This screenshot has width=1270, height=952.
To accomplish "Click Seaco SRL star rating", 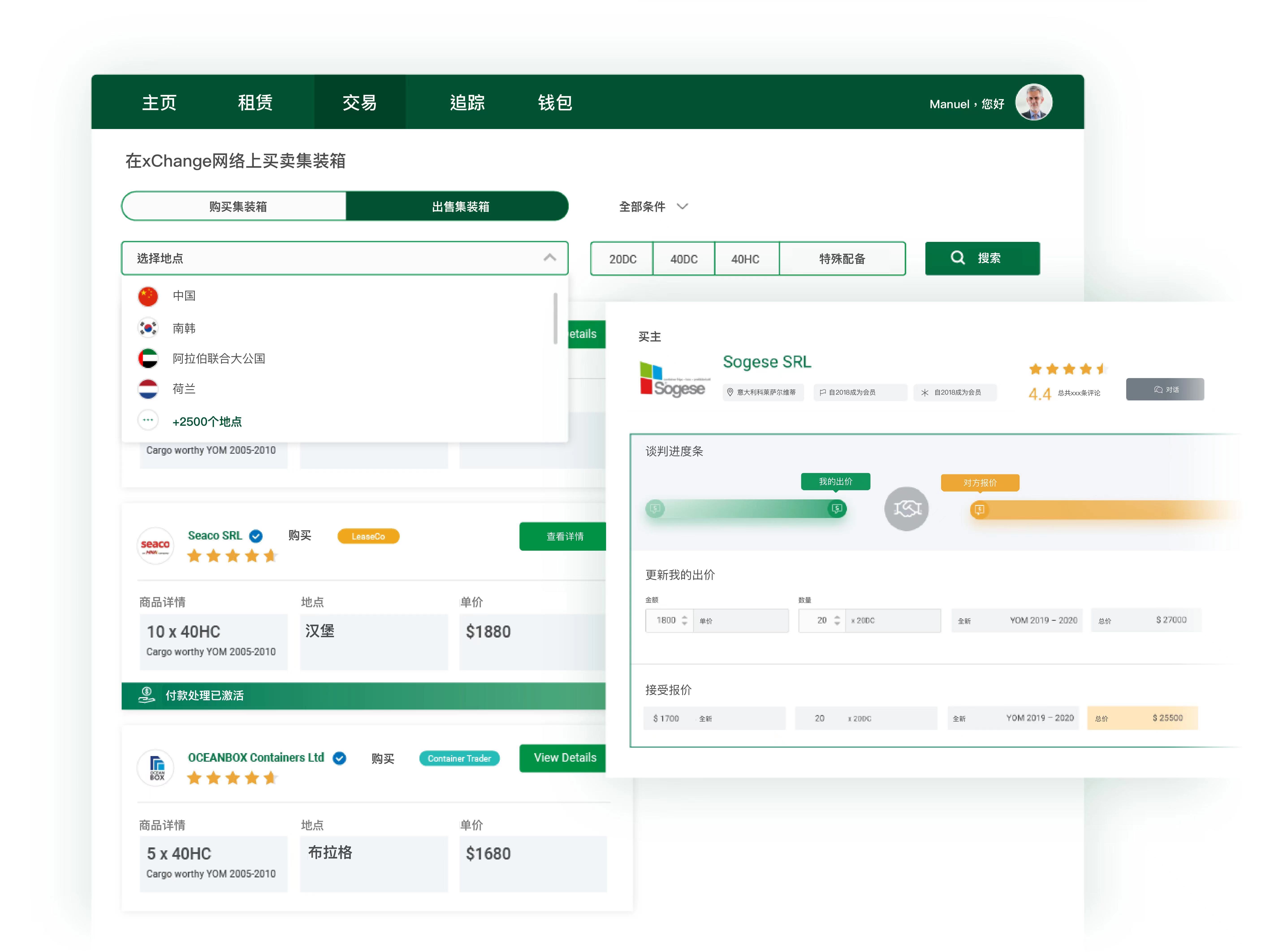I will pyautogui.click(x=232, y=556).
